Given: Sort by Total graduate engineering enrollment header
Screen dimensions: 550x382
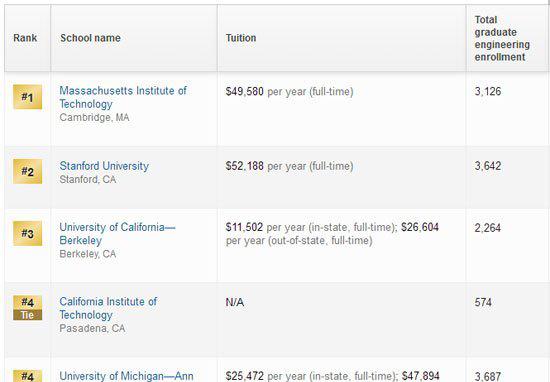Looking at the screenshot, I should pyautogui.click(x=502, y=38).
